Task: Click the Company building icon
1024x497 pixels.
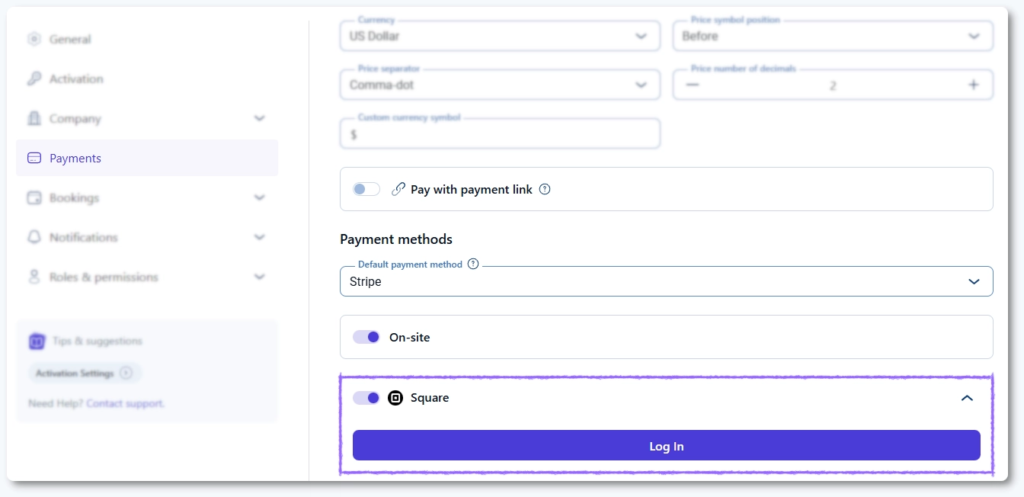Action: point(34,118)
